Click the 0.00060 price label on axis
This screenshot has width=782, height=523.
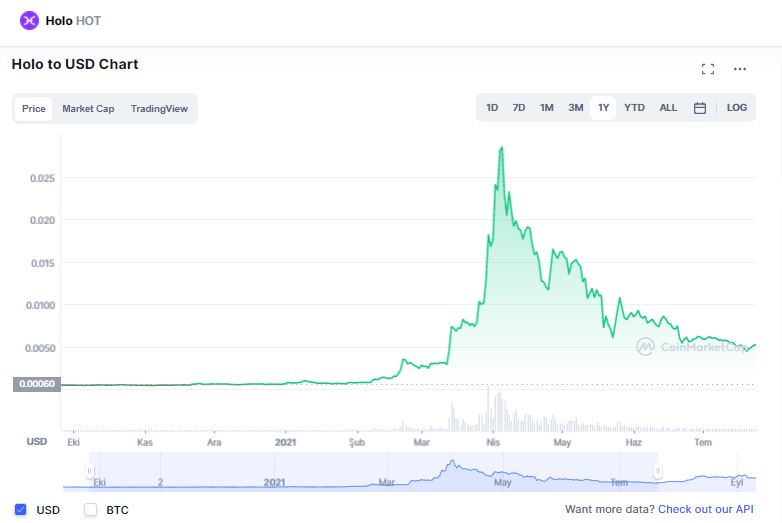37,384
